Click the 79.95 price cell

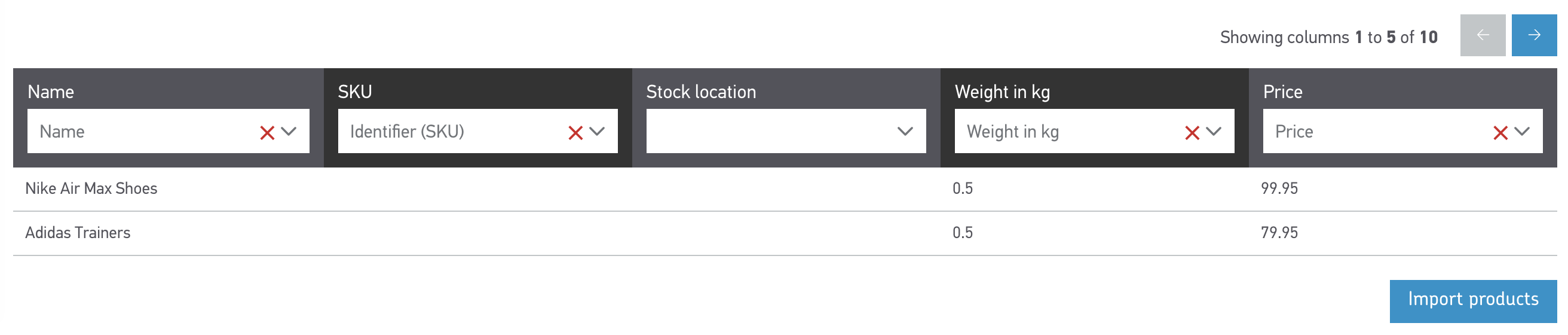pos(1279,233)
